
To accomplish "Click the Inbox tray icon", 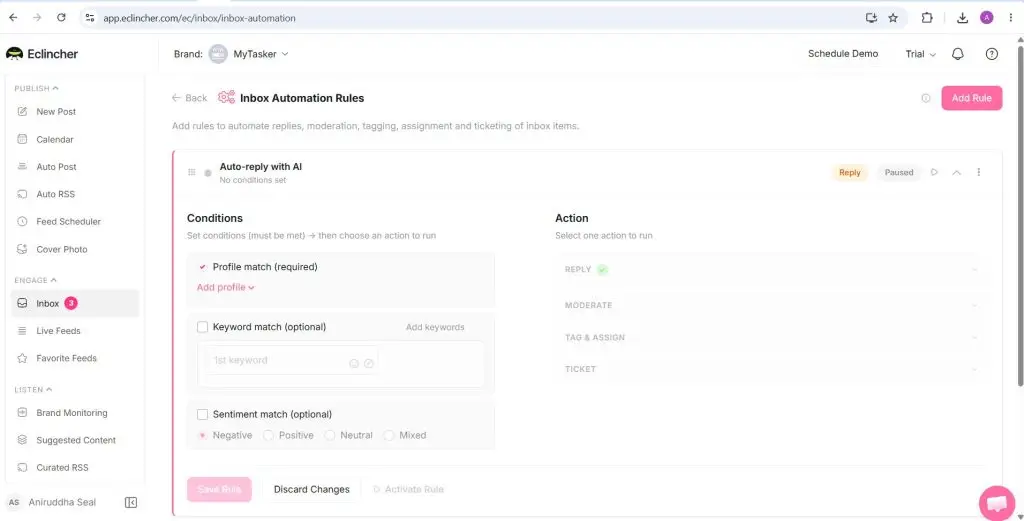I will pos(22,303).
